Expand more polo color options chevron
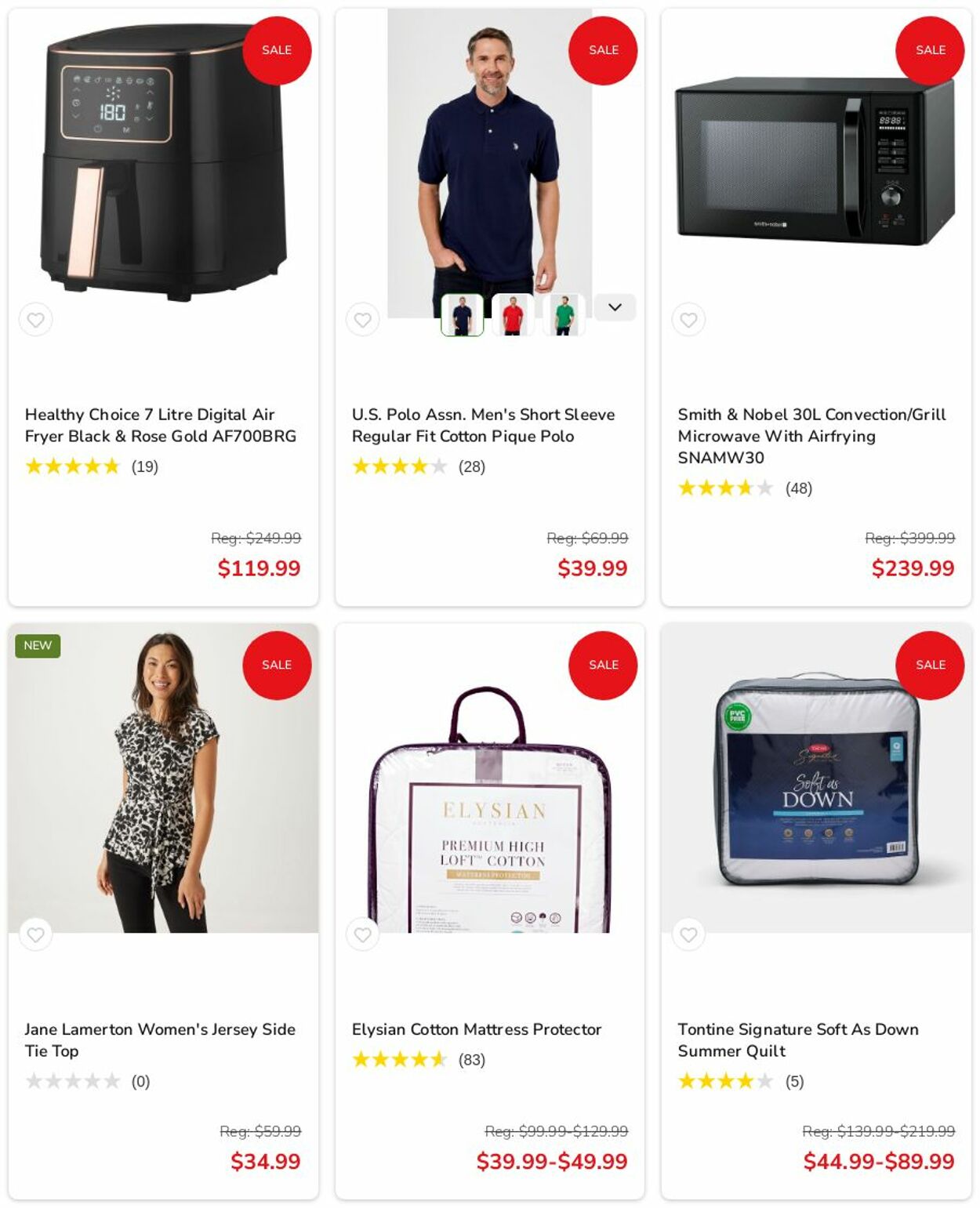The image size is (980, 1208). tap(615, 307)
